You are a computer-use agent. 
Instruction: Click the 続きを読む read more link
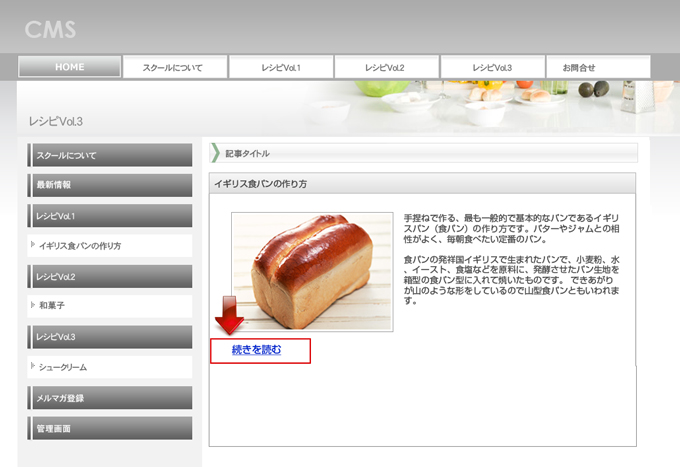tap(256, 350)
